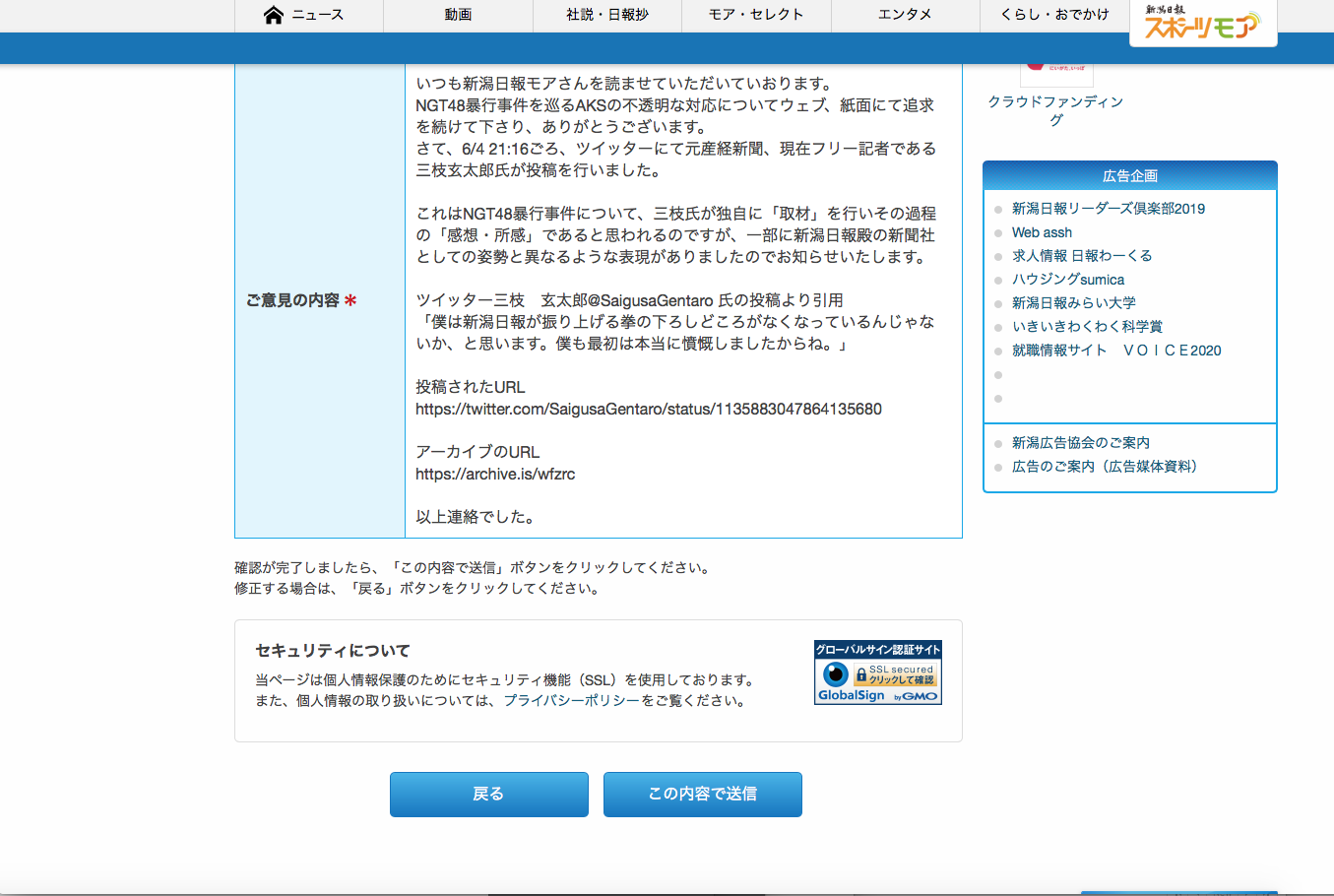Open the スポーツモア logo link
The width and height of the screenshot is (1334, 896).
click(1203, 23)
